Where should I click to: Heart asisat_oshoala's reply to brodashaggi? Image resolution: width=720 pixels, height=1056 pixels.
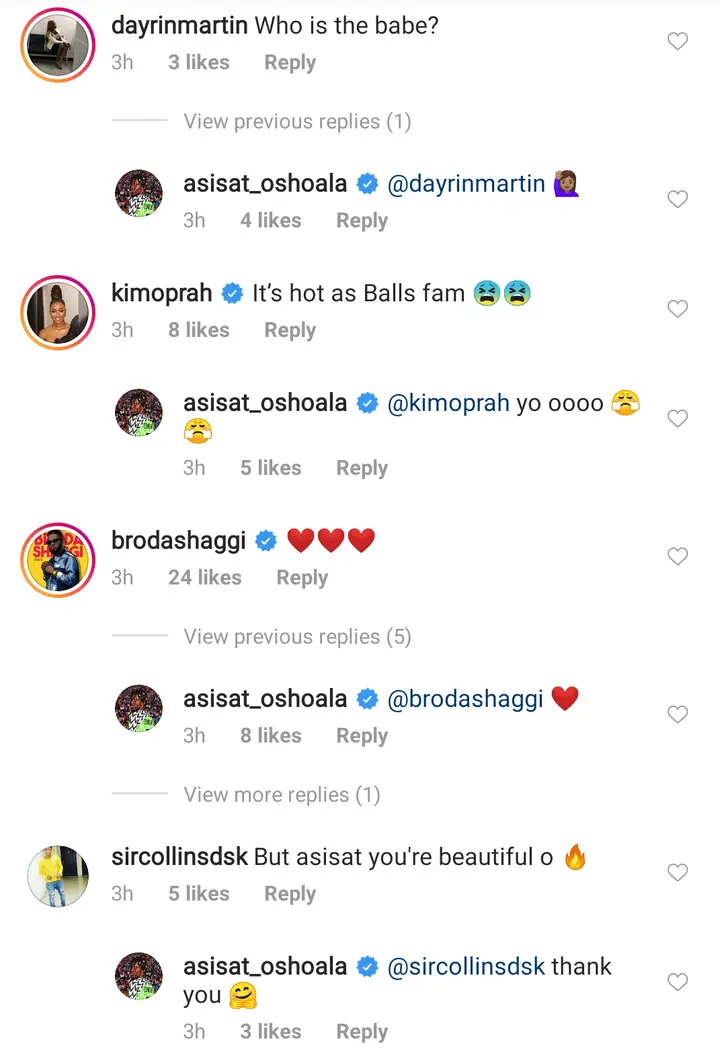tap(677, 714)
